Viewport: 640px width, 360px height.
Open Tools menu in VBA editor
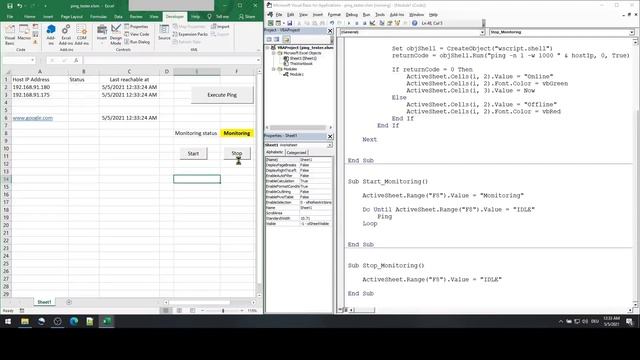tap(380, 15)
